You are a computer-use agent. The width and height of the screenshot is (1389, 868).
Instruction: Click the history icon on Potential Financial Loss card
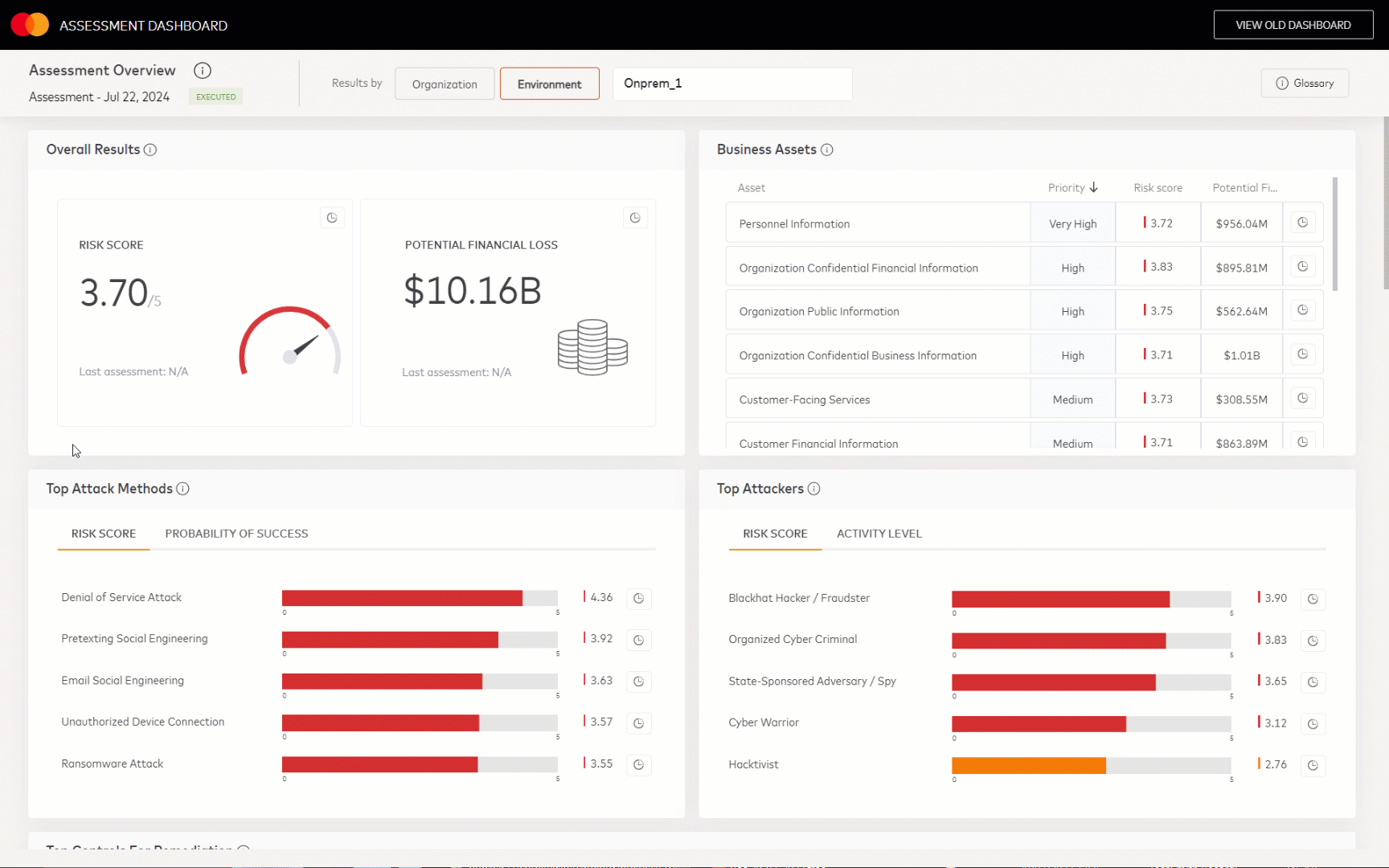pyautogui.click(x=635, y=217)
